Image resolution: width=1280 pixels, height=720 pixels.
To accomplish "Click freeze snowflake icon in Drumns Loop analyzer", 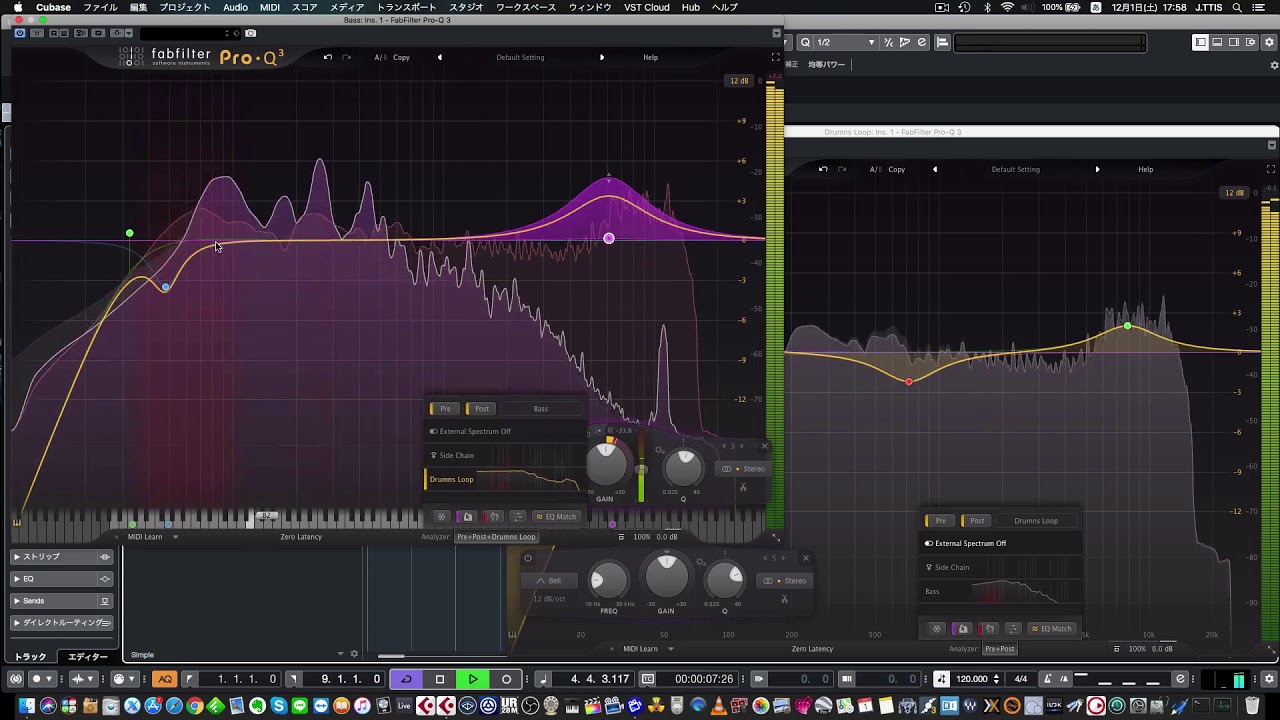I will [937, 629].
